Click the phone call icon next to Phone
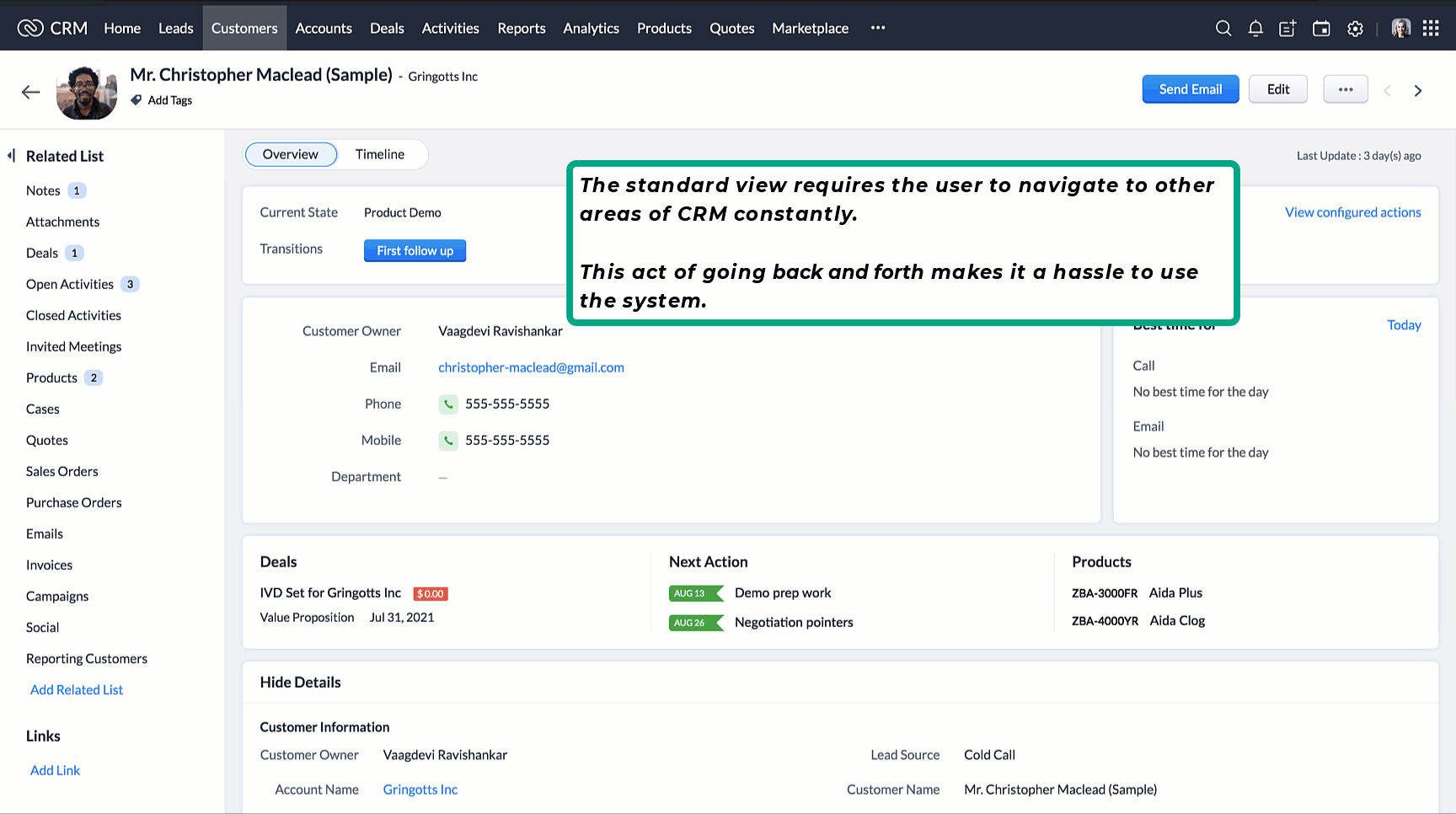The width and height of the screenshot is (1456, 814). 448,404
